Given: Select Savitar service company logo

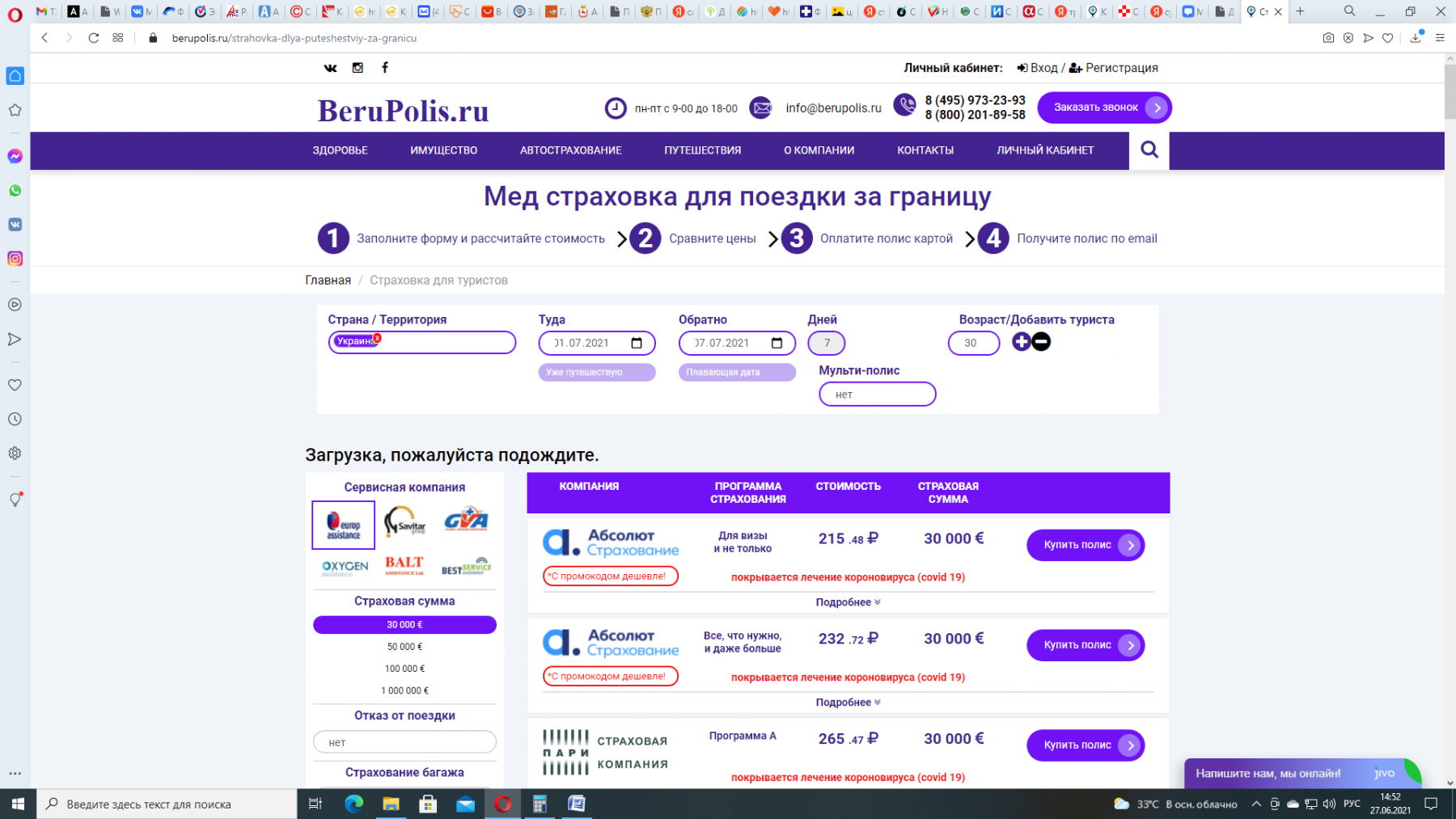Looking at the screenshot, I should click(x=404, y=522).
